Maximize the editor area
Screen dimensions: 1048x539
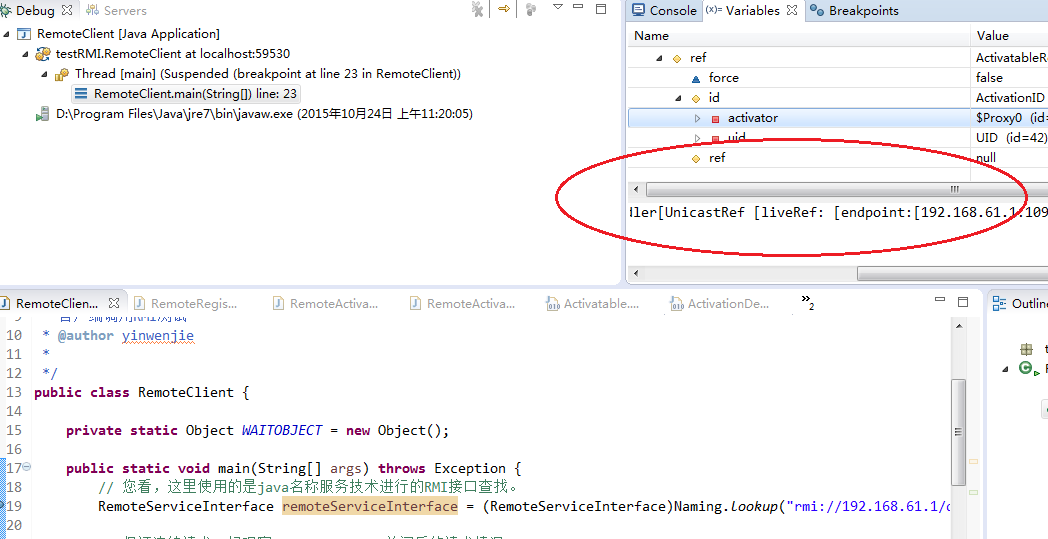tap(962, 302)
